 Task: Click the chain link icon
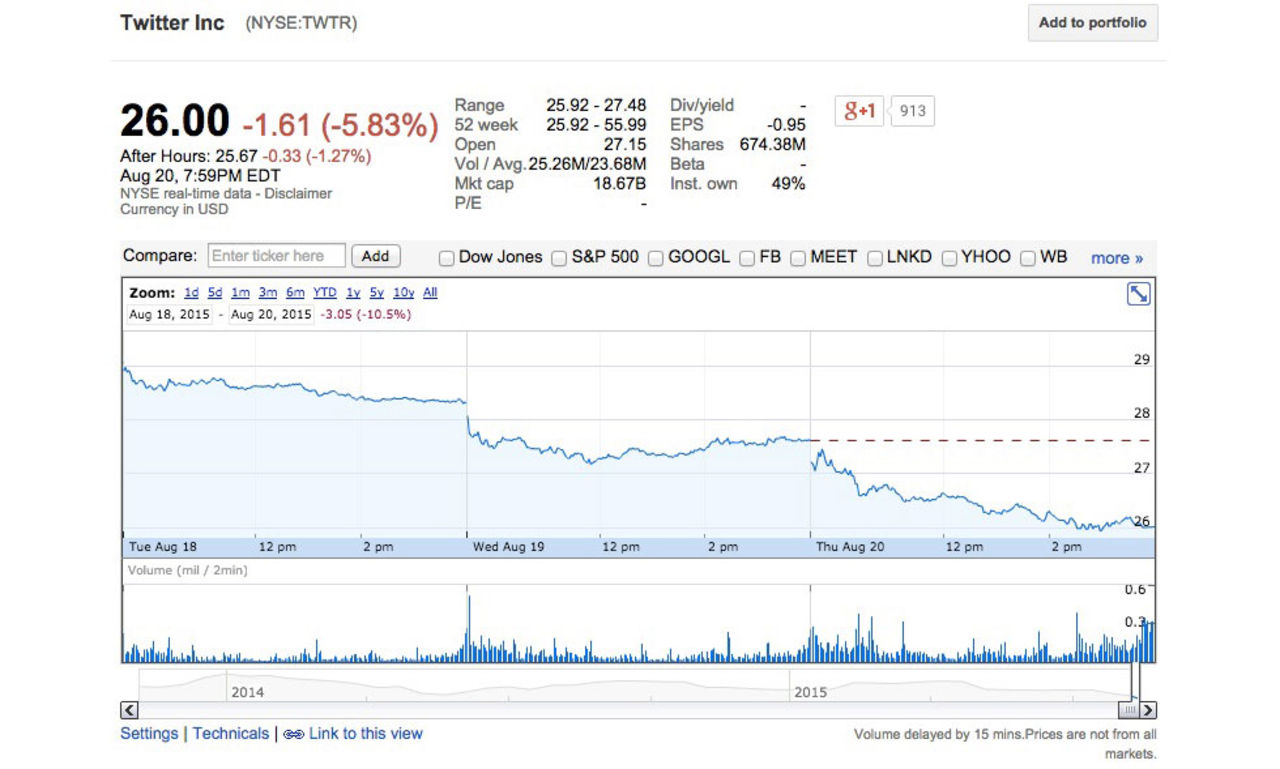coord(293,734)
